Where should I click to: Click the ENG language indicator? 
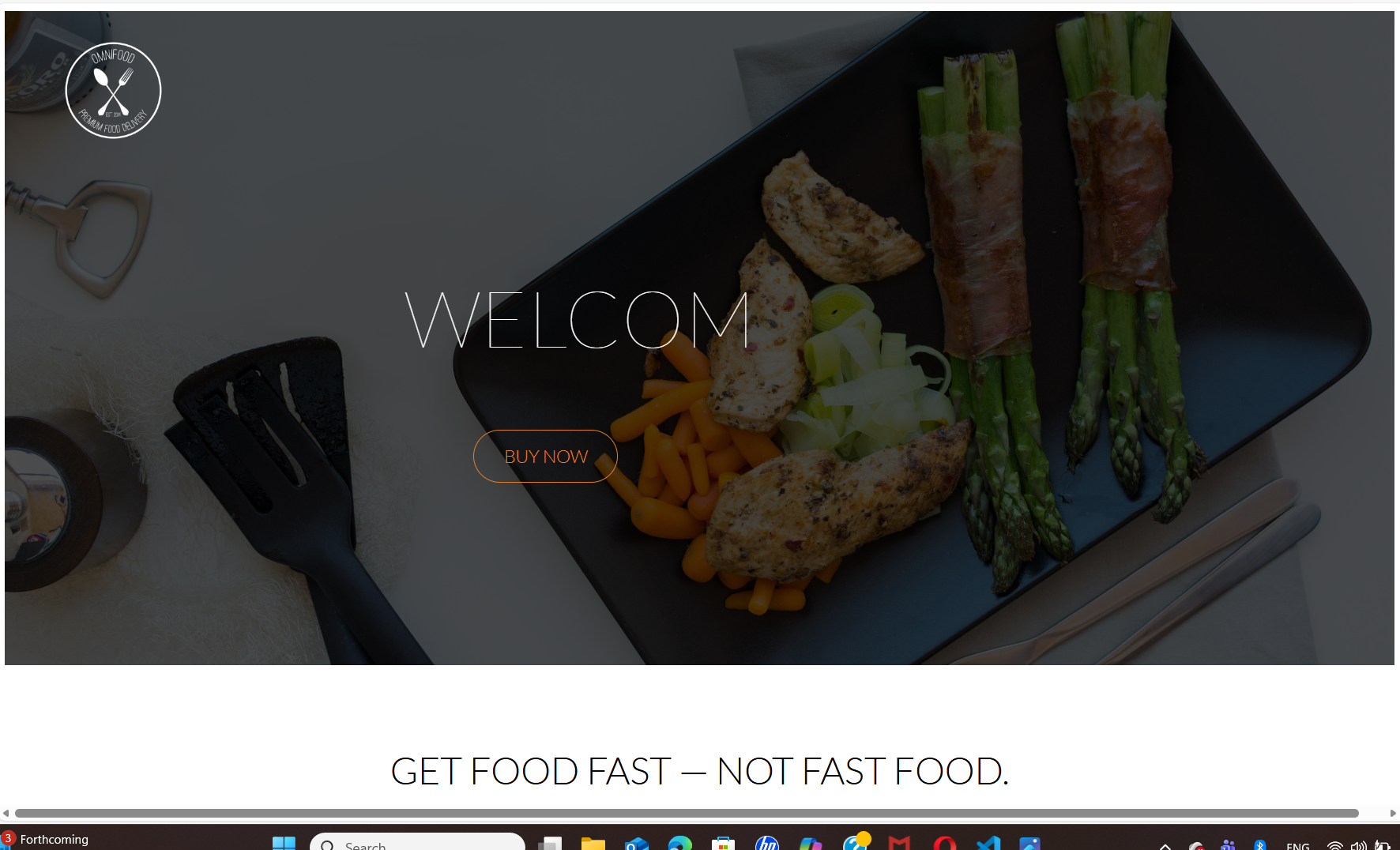[1297, 845]
